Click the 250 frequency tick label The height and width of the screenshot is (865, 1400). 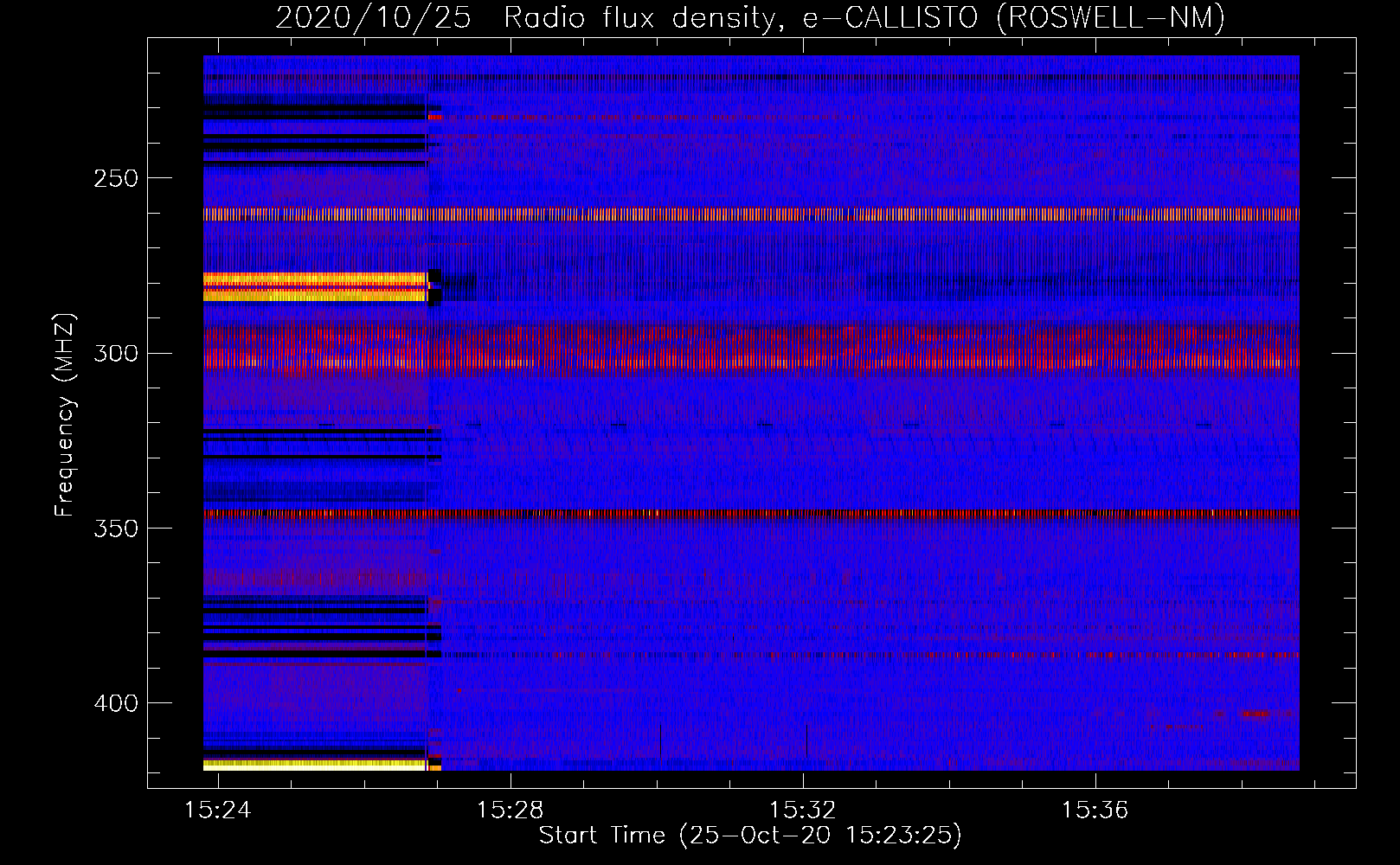pos(116,178)
